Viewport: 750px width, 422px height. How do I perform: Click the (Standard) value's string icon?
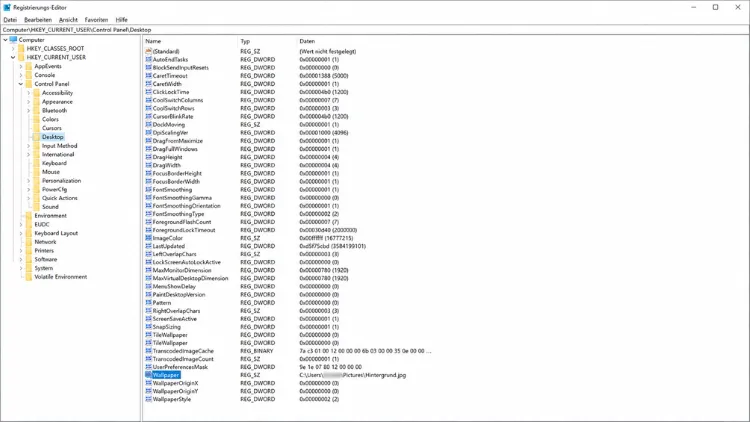click(x=148, y=51)
